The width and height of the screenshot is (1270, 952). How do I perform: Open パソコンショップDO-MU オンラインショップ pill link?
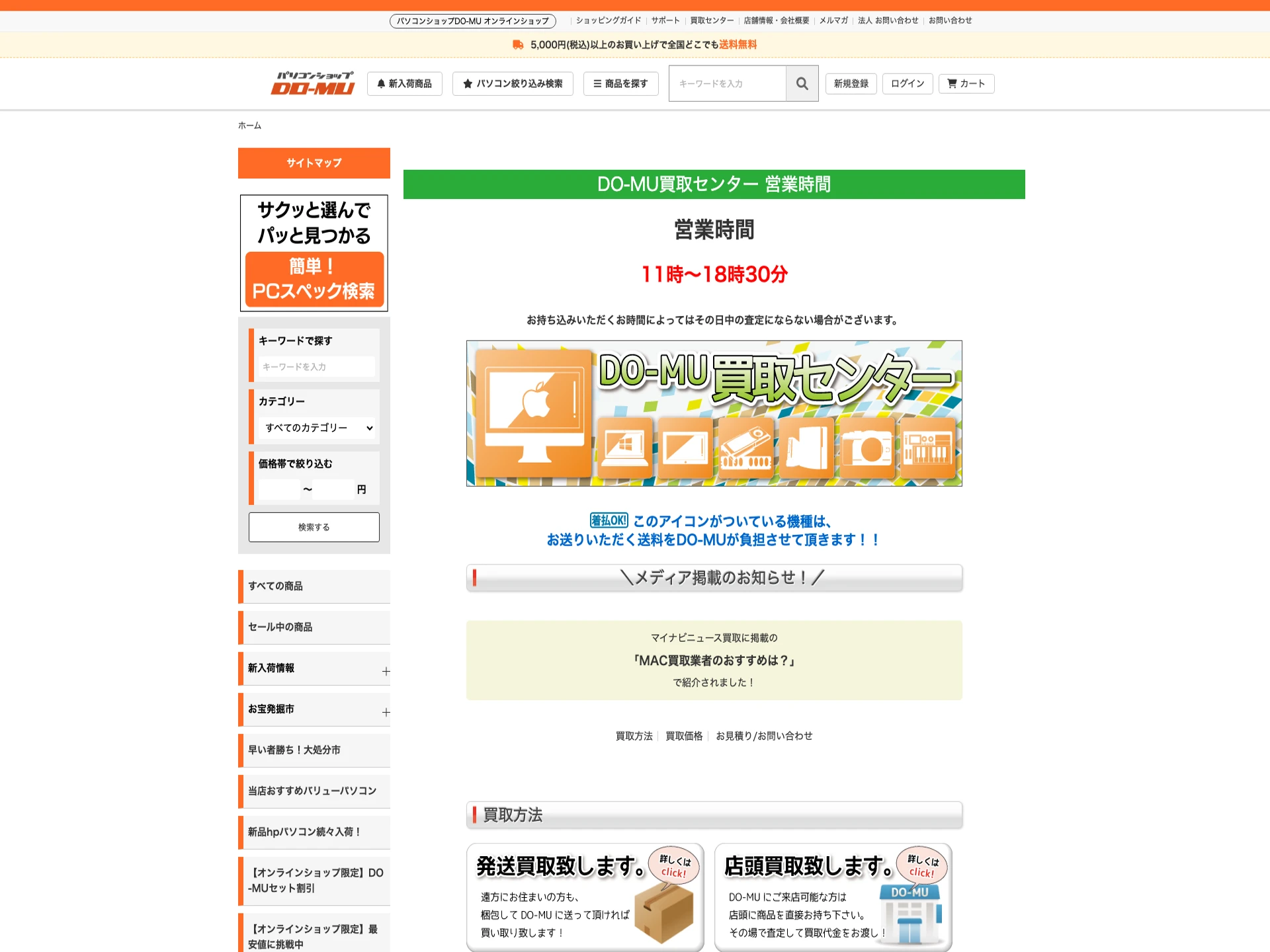coord(472,21)
